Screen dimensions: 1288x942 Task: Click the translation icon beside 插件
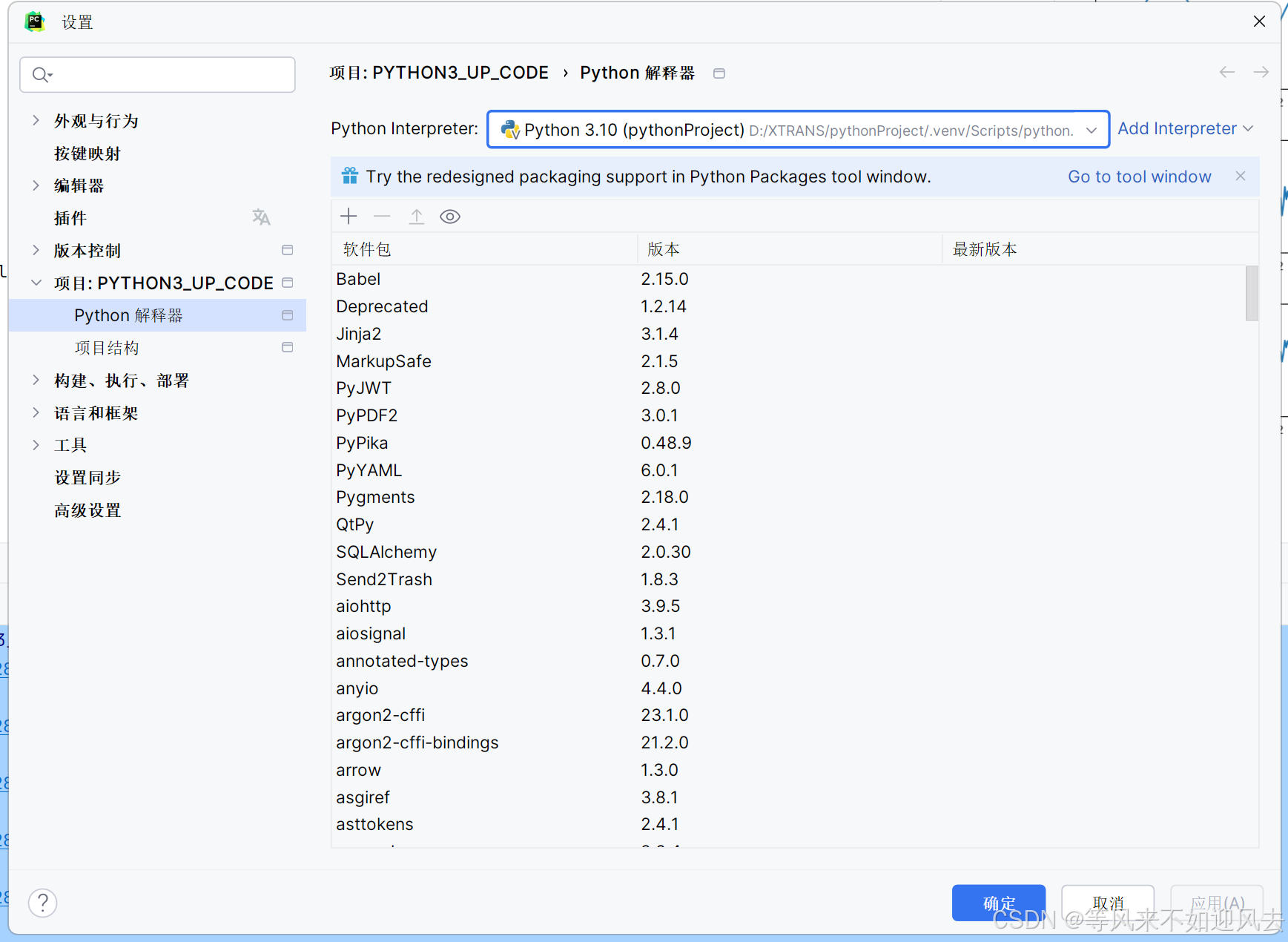261,217
